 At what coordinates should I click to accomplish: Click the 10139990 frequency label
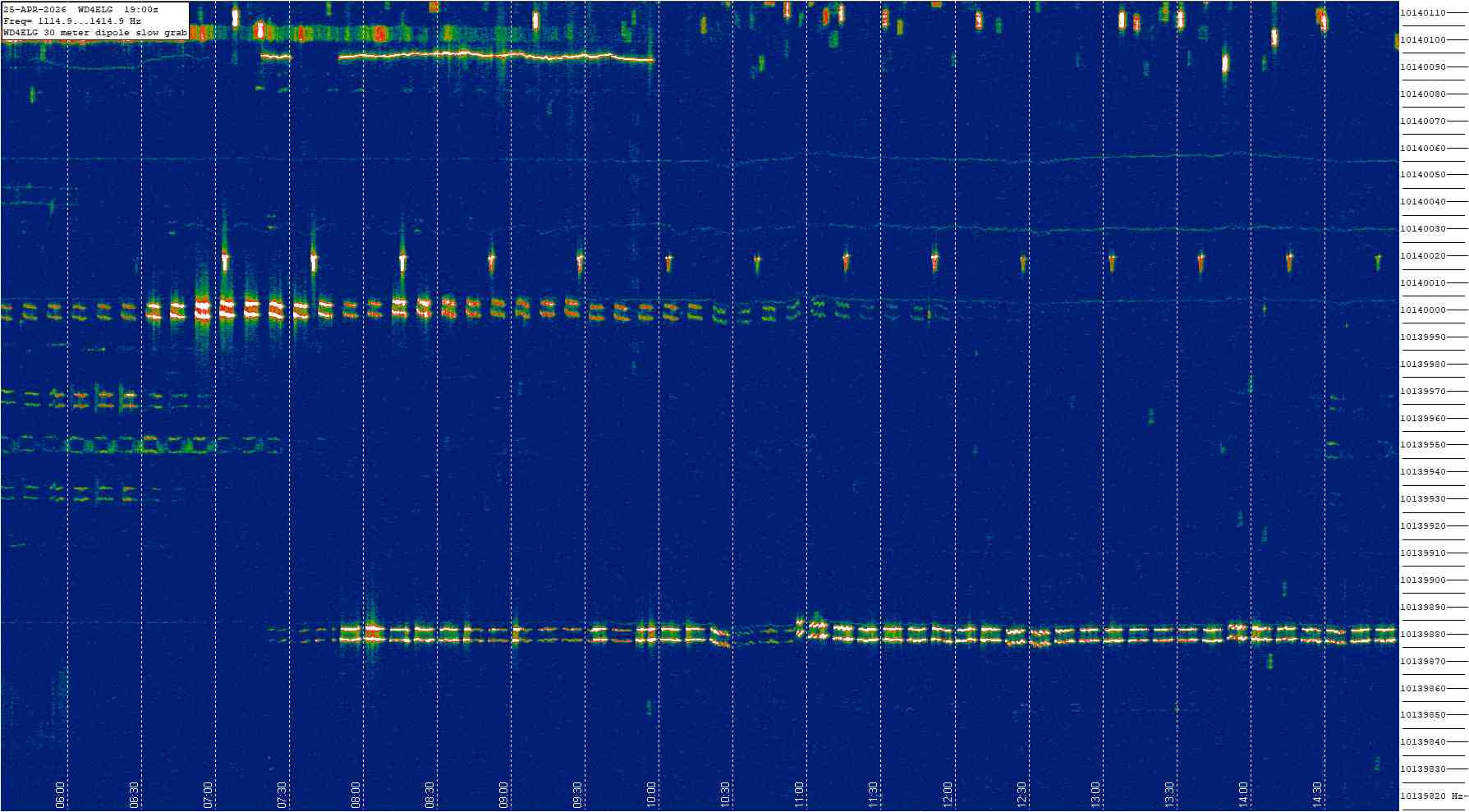coord(1423,337)
